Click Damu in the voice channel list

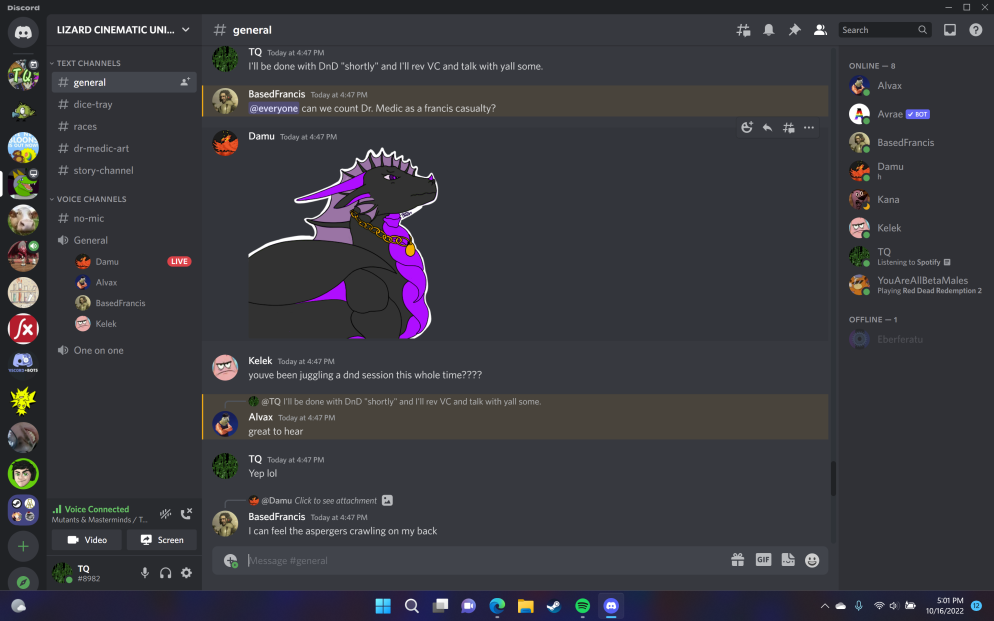[x=106, y=262]
